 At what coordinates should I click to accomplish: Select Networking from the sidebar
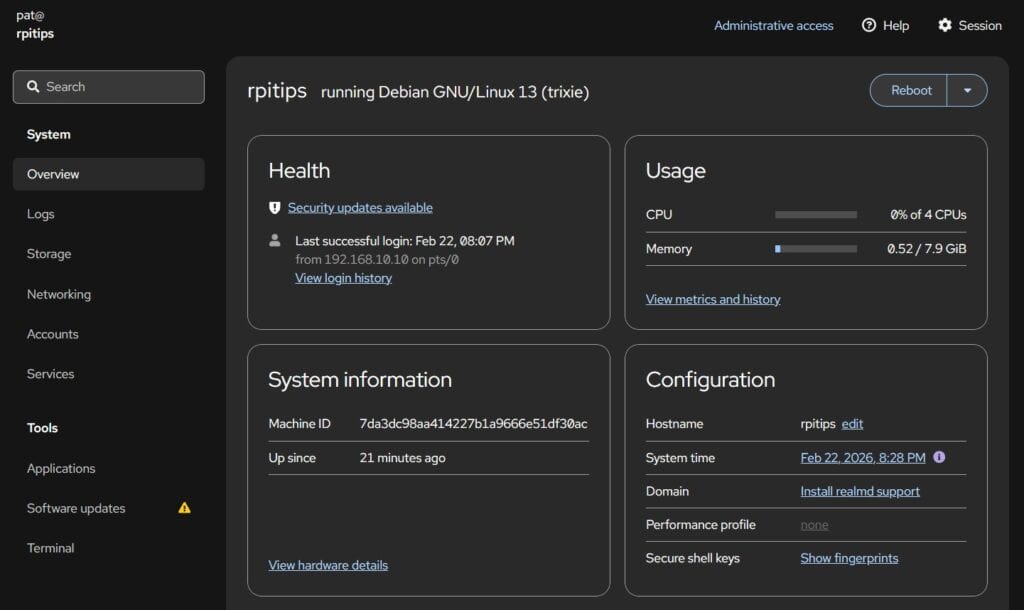(59, 294)
